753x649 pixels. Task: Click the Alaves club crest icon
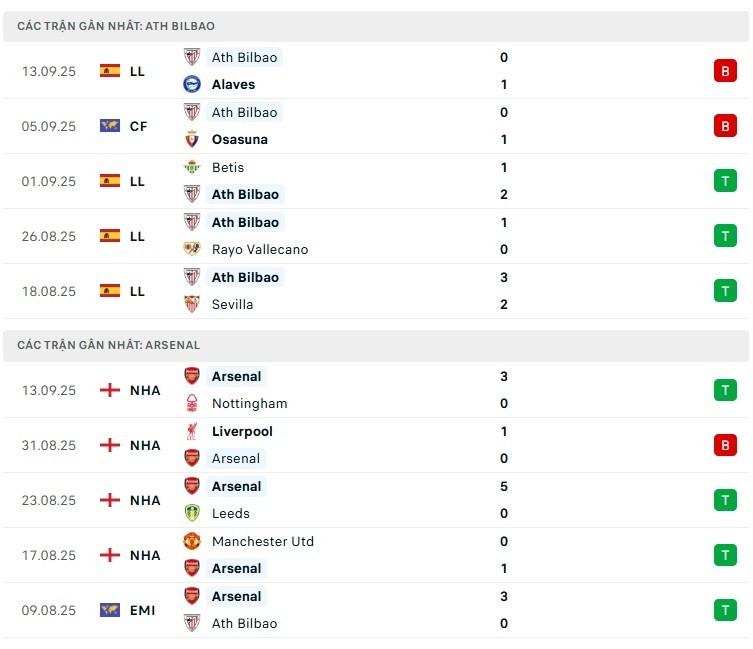[x=192, y=85]
